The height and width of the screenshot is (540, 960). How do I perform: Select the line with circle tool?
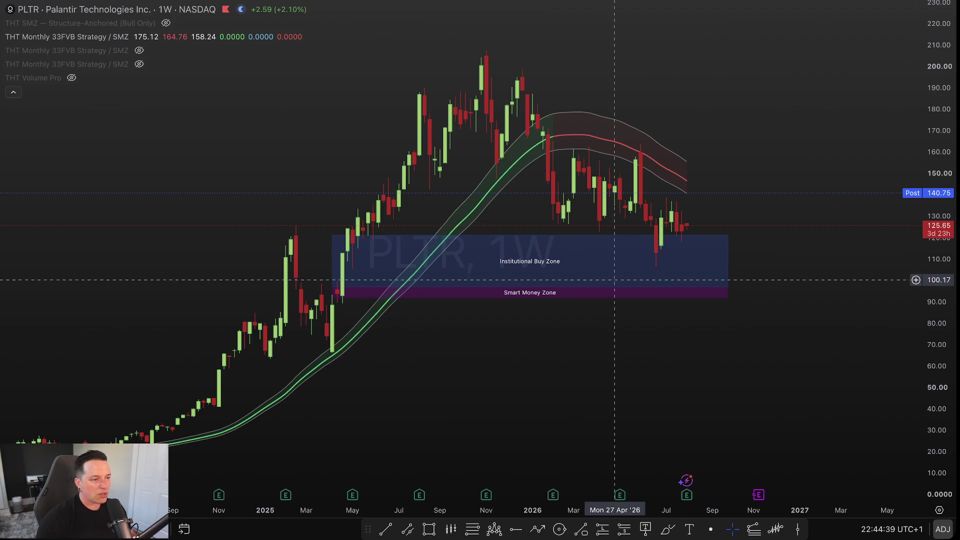(x=580, y=529)
